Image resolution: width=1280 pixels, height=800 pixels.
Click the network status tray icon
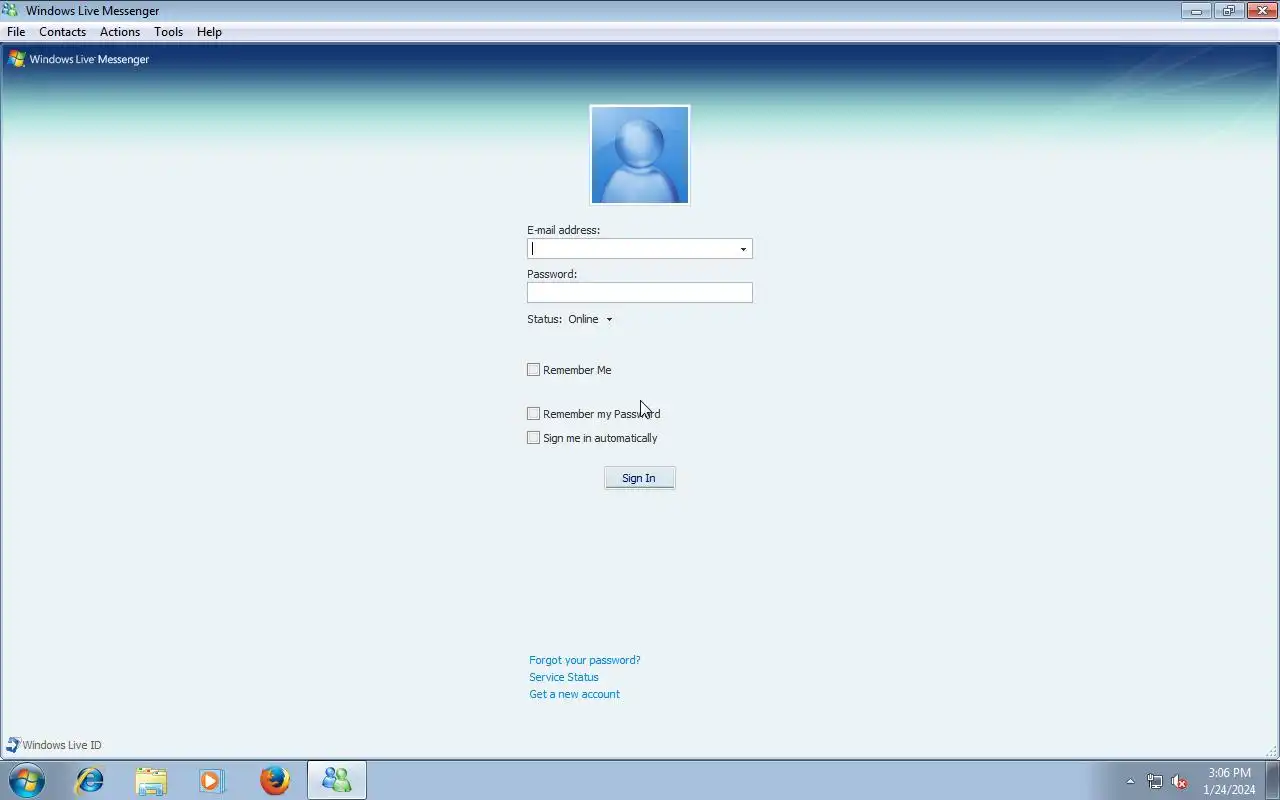click(x=1155, y=781)
